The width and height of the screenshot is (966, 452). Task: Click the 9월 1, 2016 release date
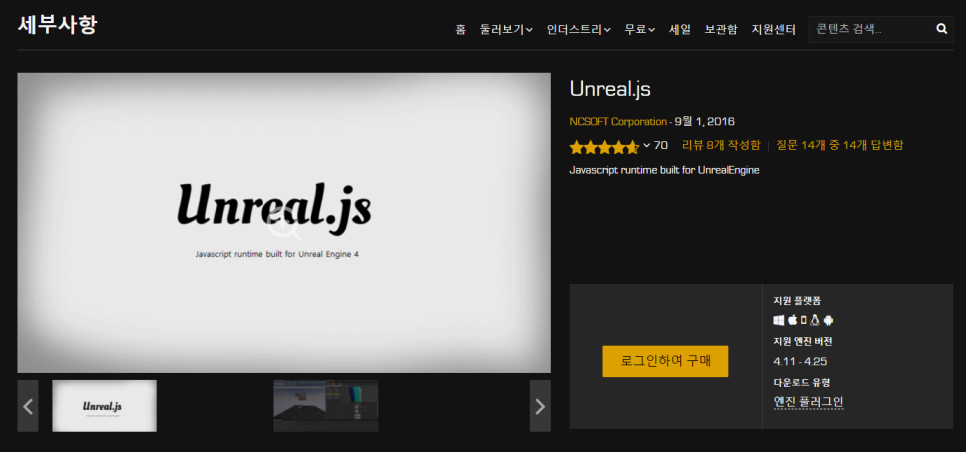point(704,121)
